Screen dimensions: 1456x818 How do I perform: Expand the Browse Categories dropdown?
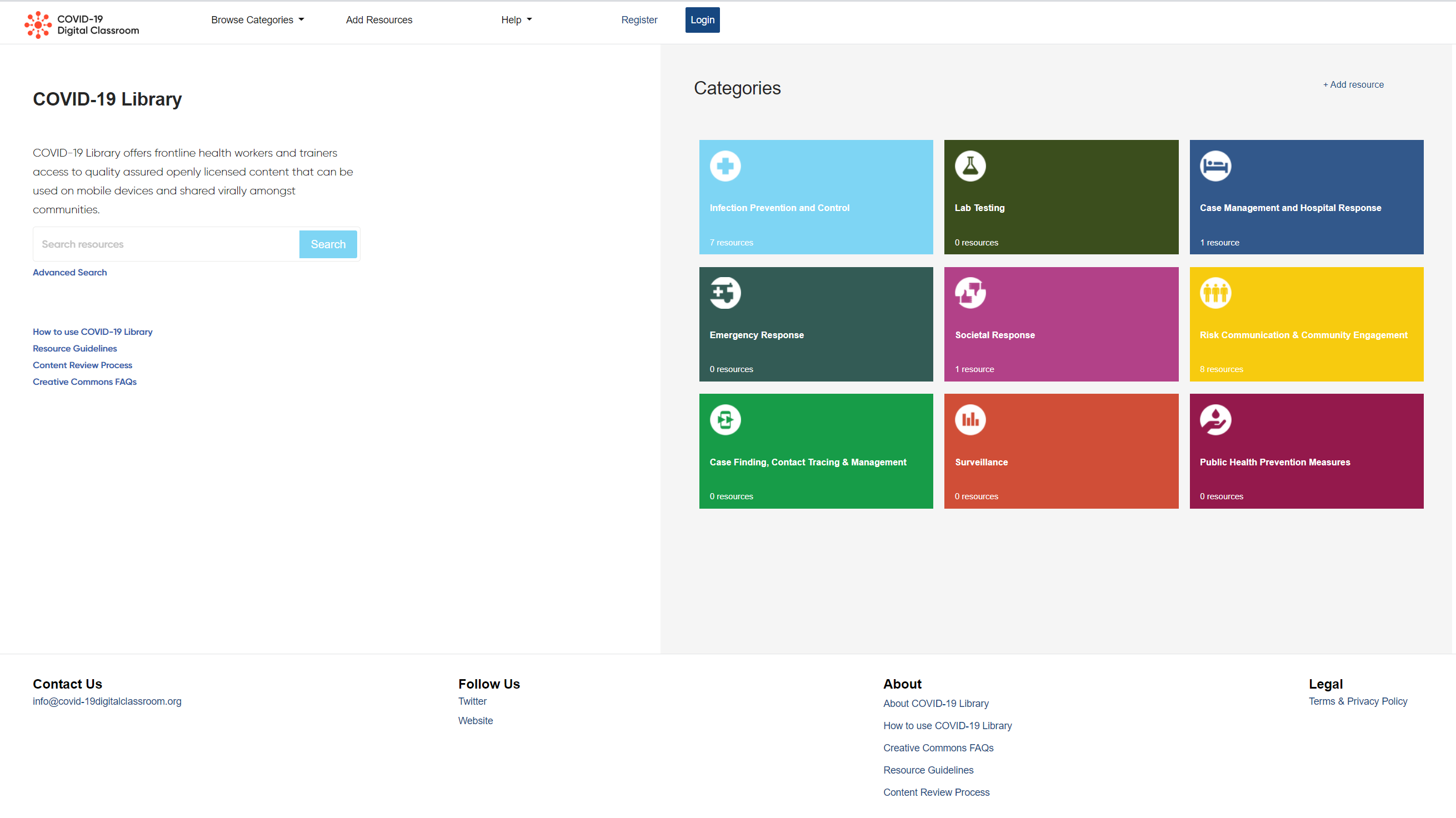(x=257, y=20)
